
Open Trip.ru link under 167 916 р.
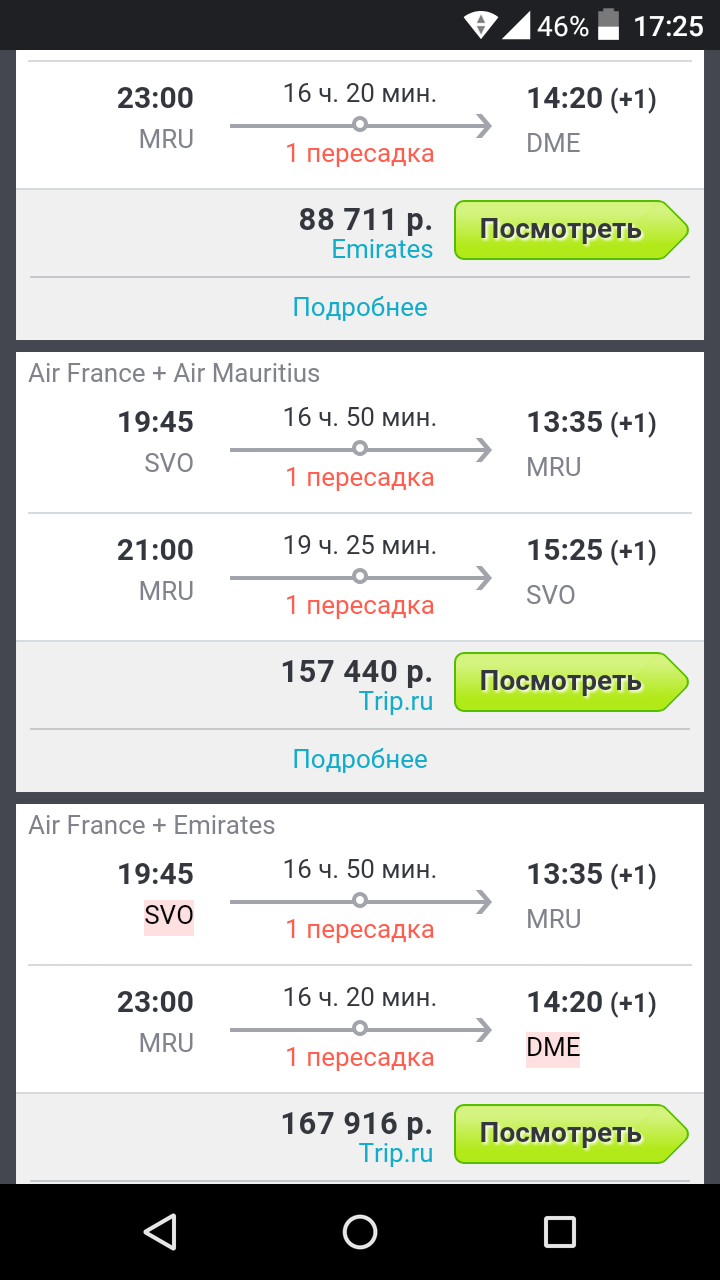tap(396, 1153)
